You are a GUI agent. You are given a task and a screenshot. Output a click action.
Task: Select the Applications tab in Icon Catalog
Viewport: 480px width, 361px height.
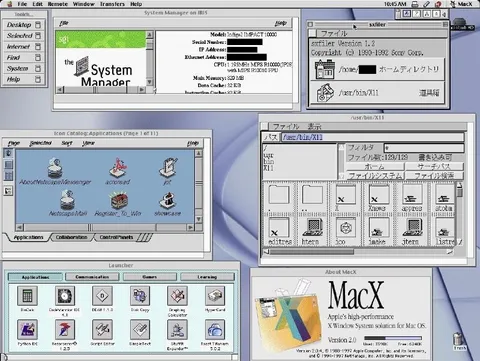pyautogui.click(x=28, y=237)
